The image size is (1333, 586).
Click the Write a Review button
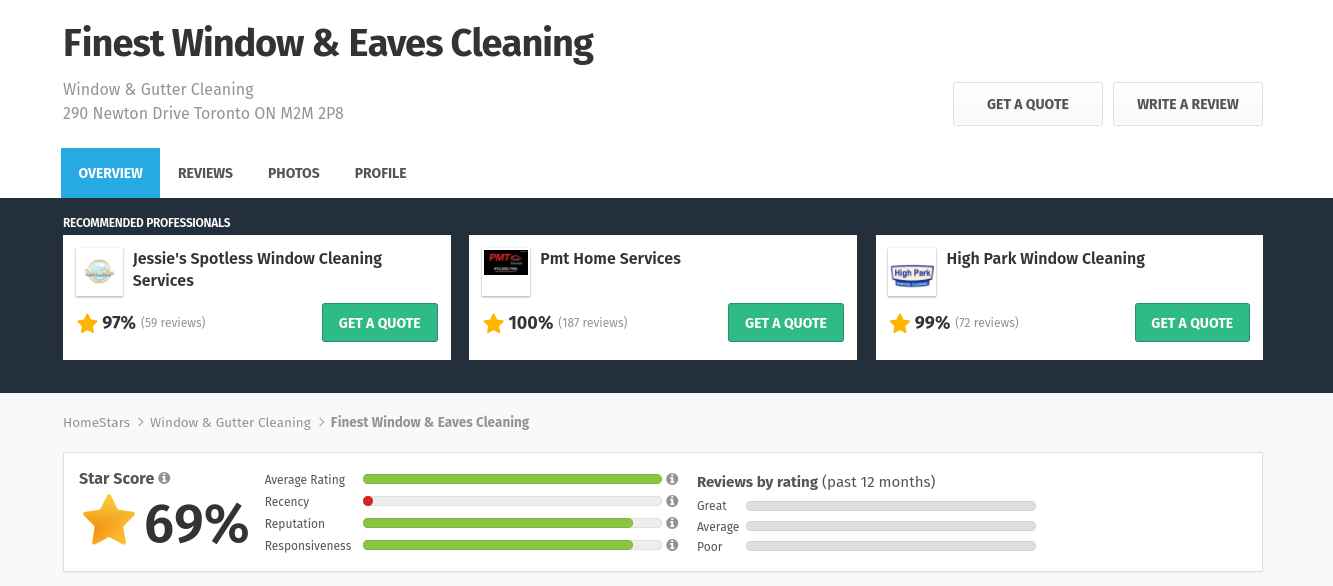pyautogui.click(x=1188, y=104)
